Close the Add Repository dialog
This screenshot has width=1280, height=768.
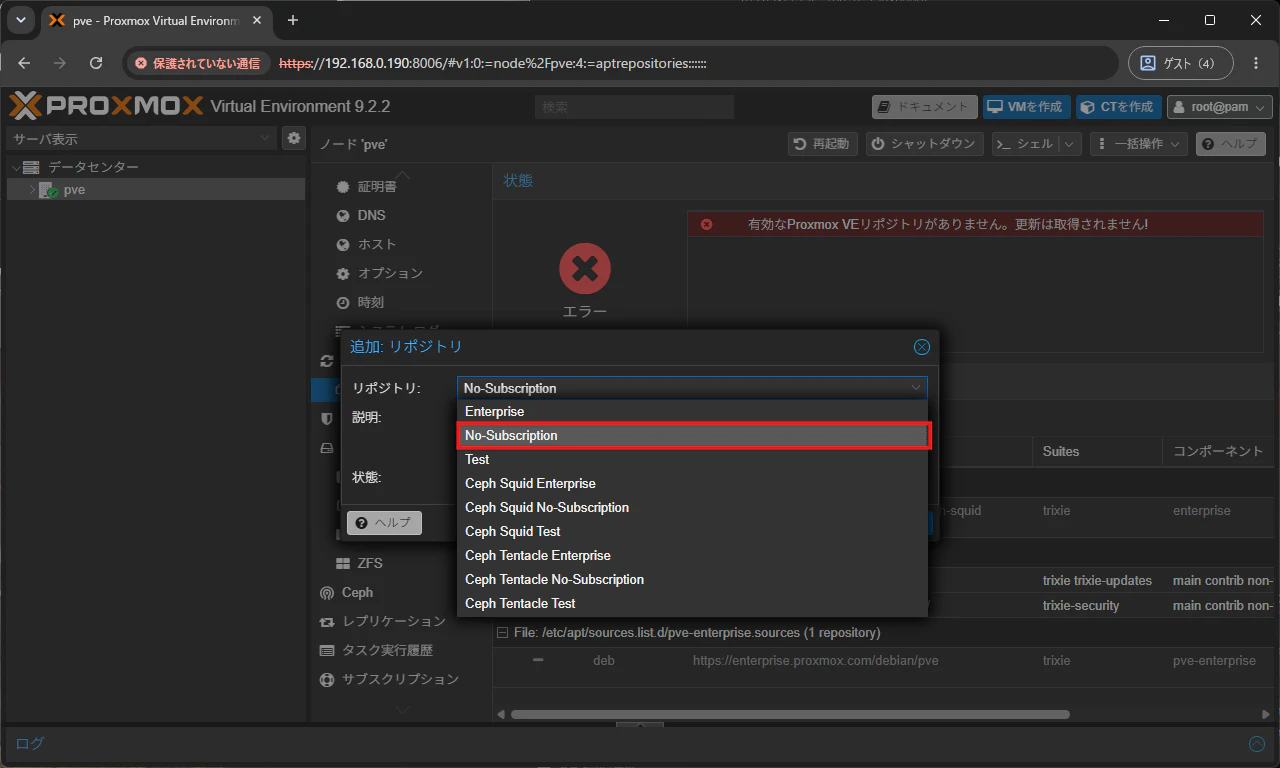tap(922, 347)
